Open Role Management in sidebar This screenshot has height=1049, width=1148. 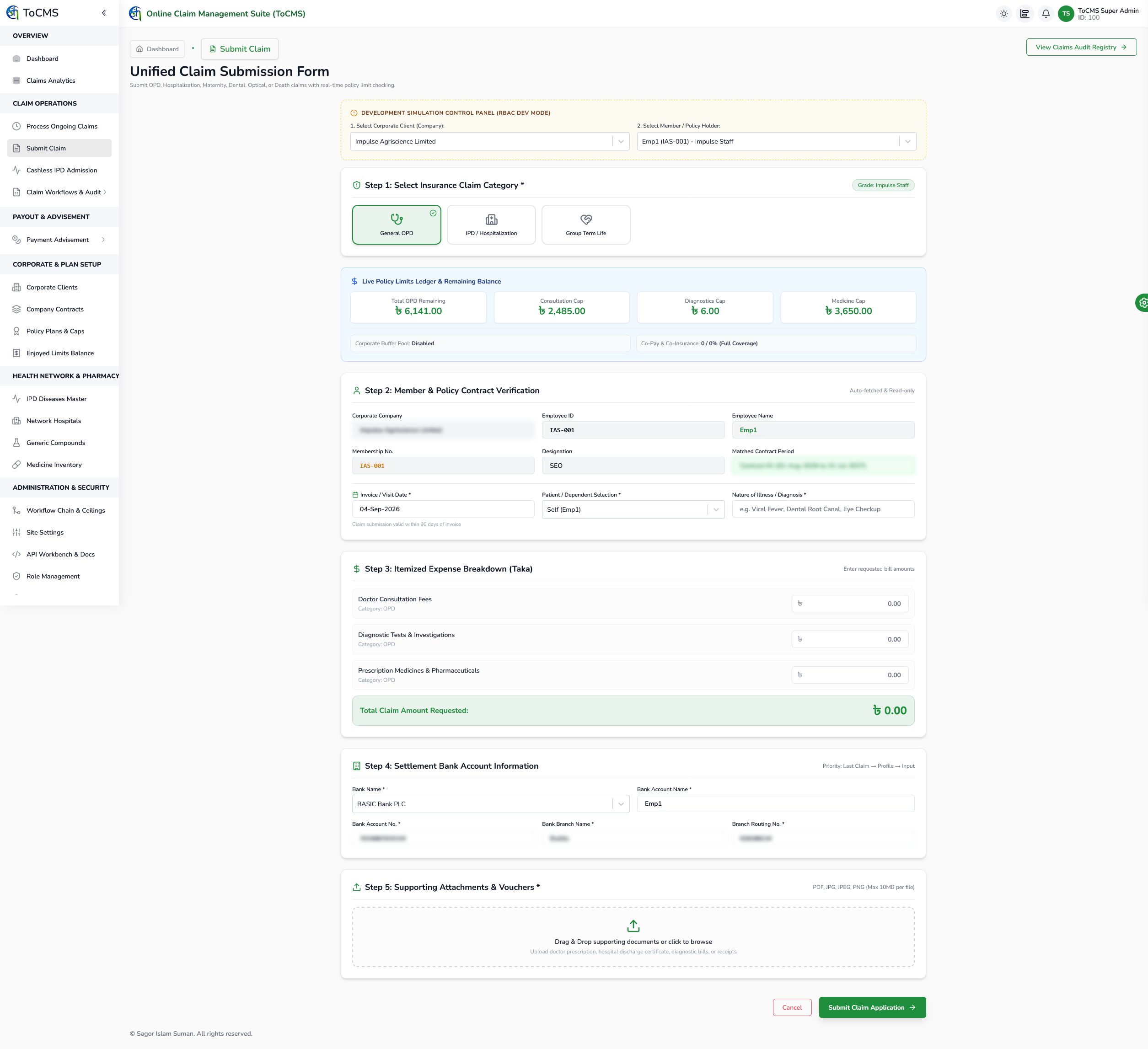[x=59, y=576]
